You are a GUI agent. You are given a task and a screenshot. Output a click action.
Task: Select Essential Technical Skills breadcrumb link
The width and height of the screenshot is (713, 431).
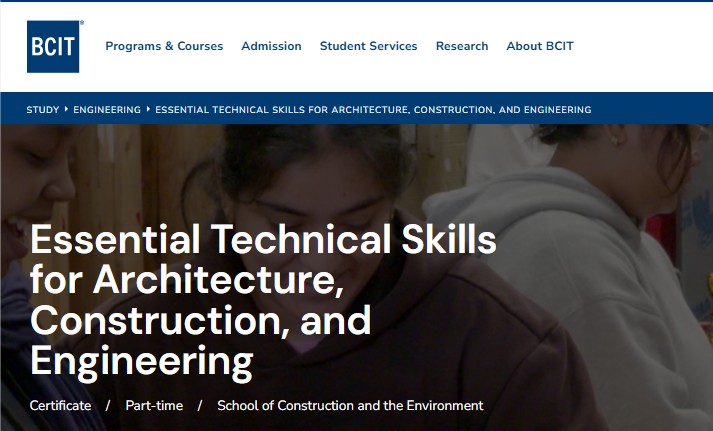tap(373, 110)
